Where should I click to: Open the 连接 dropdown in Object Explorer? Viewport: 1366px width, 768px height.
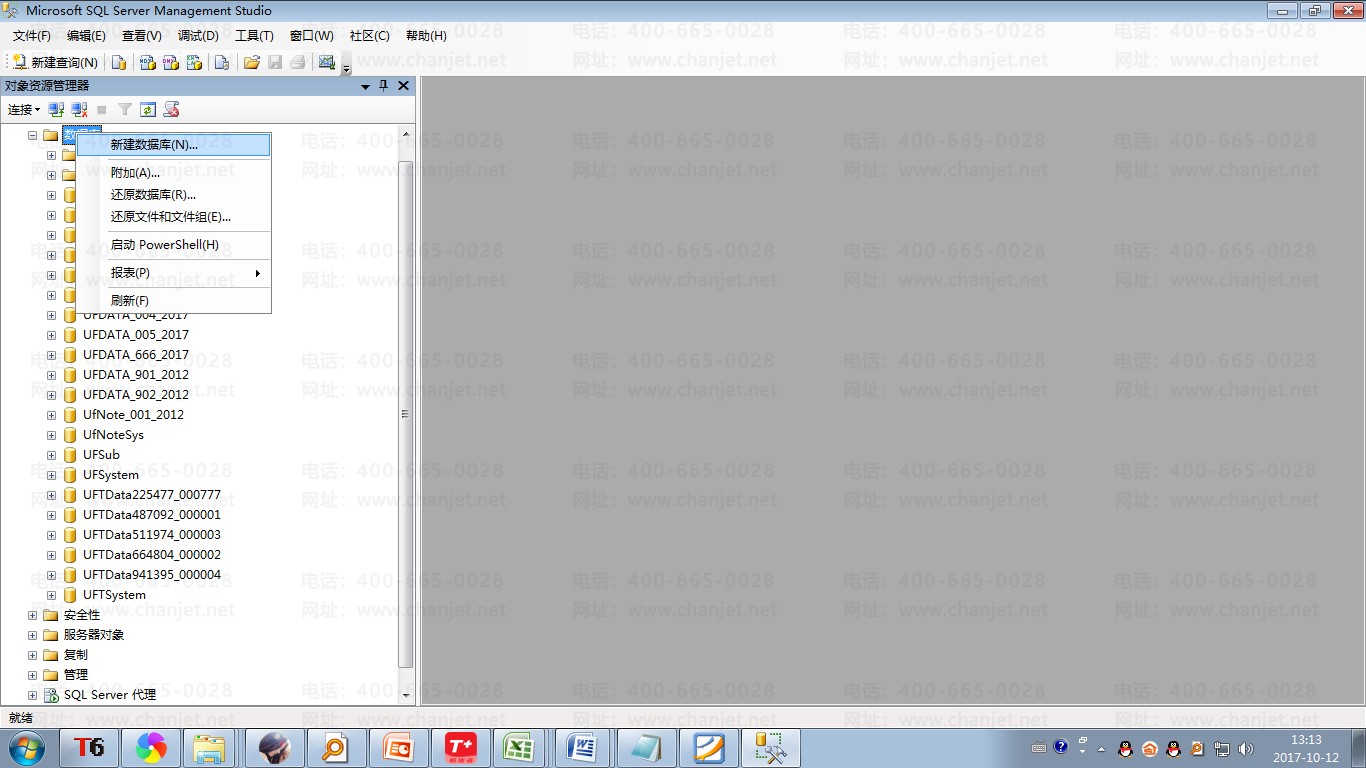(x=24, y=110)
